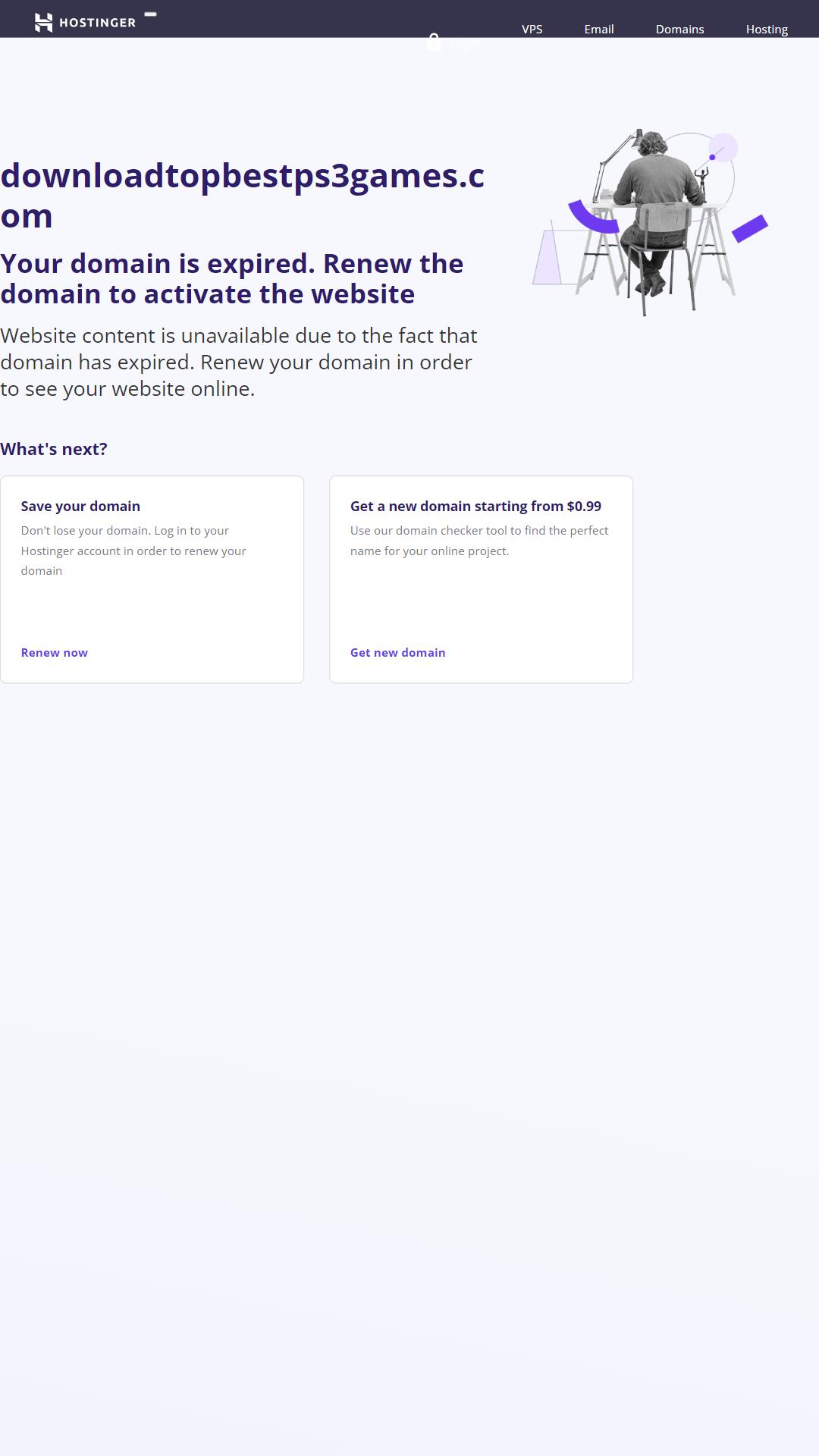Click the What's next? heading
819x1456 pixels.
click(54, 449)
